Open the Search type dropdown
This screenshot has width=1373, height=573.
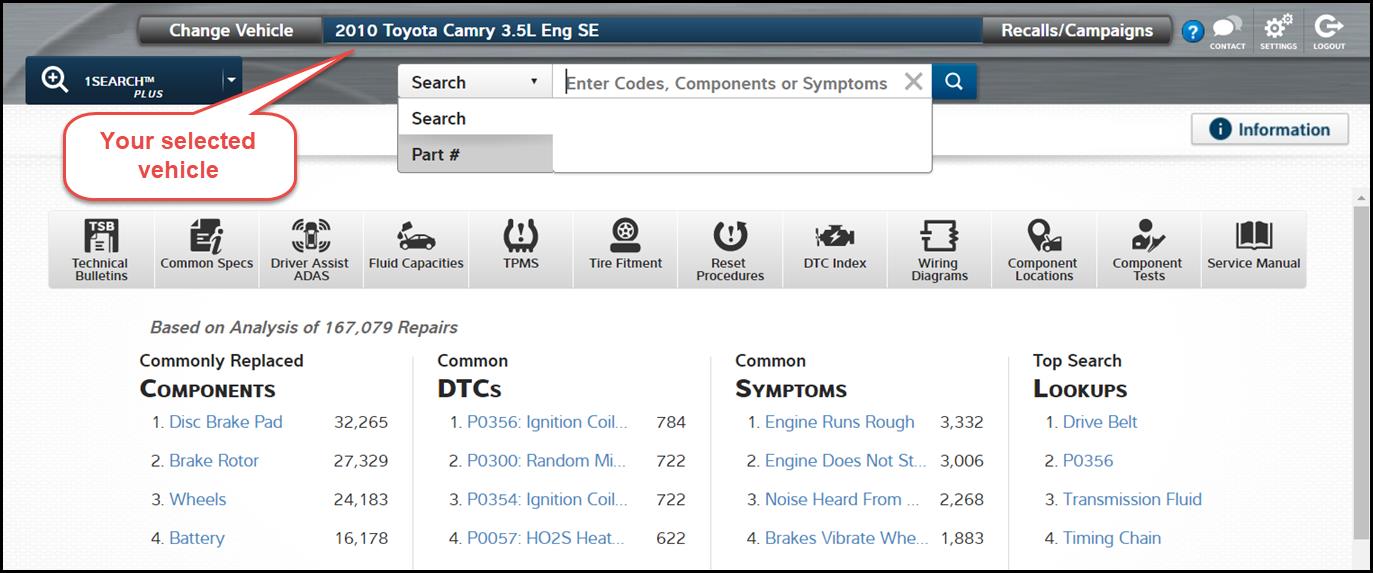[475, 83]
